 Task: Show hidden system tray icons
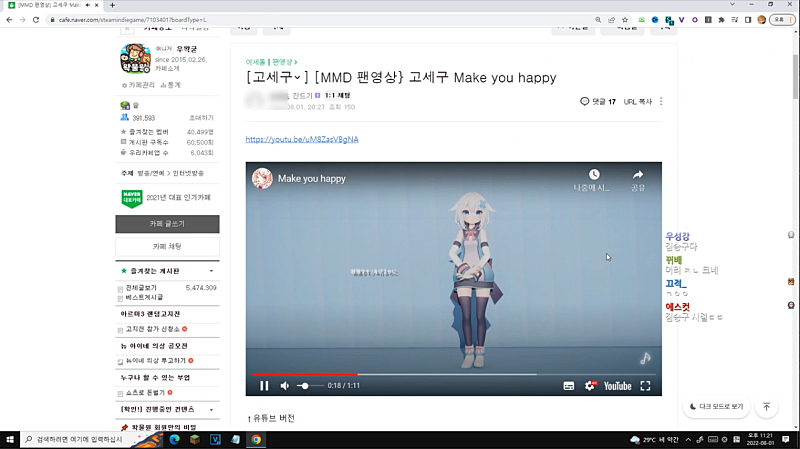coord(688,439)
